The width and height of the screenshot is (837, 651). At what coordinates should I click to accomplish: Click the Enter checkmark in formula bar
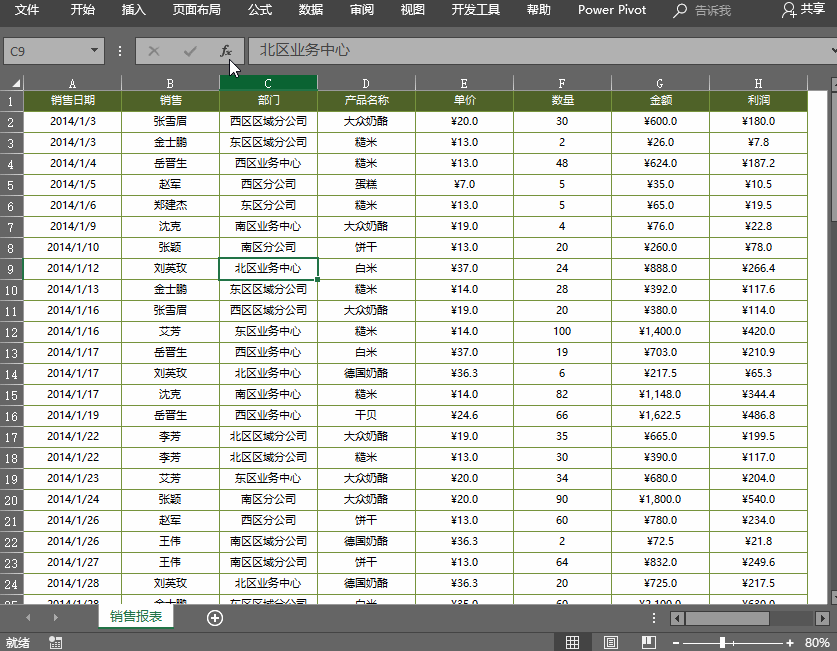tap(190, 51)
